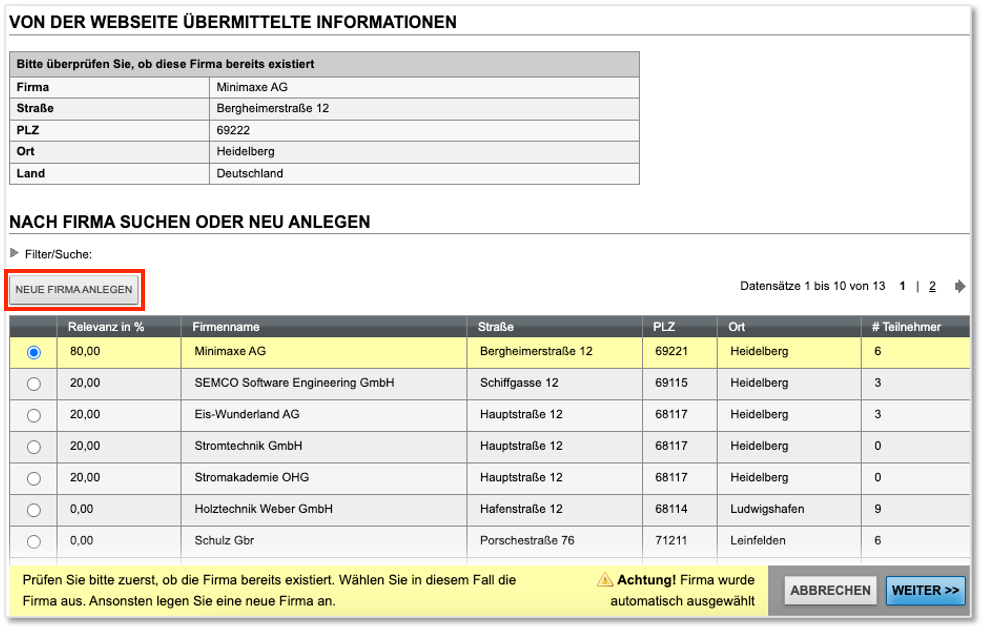Select SEMCO Software Engineering GmbH
Screen dimensions: 984x630
click(x=32, y=383)
